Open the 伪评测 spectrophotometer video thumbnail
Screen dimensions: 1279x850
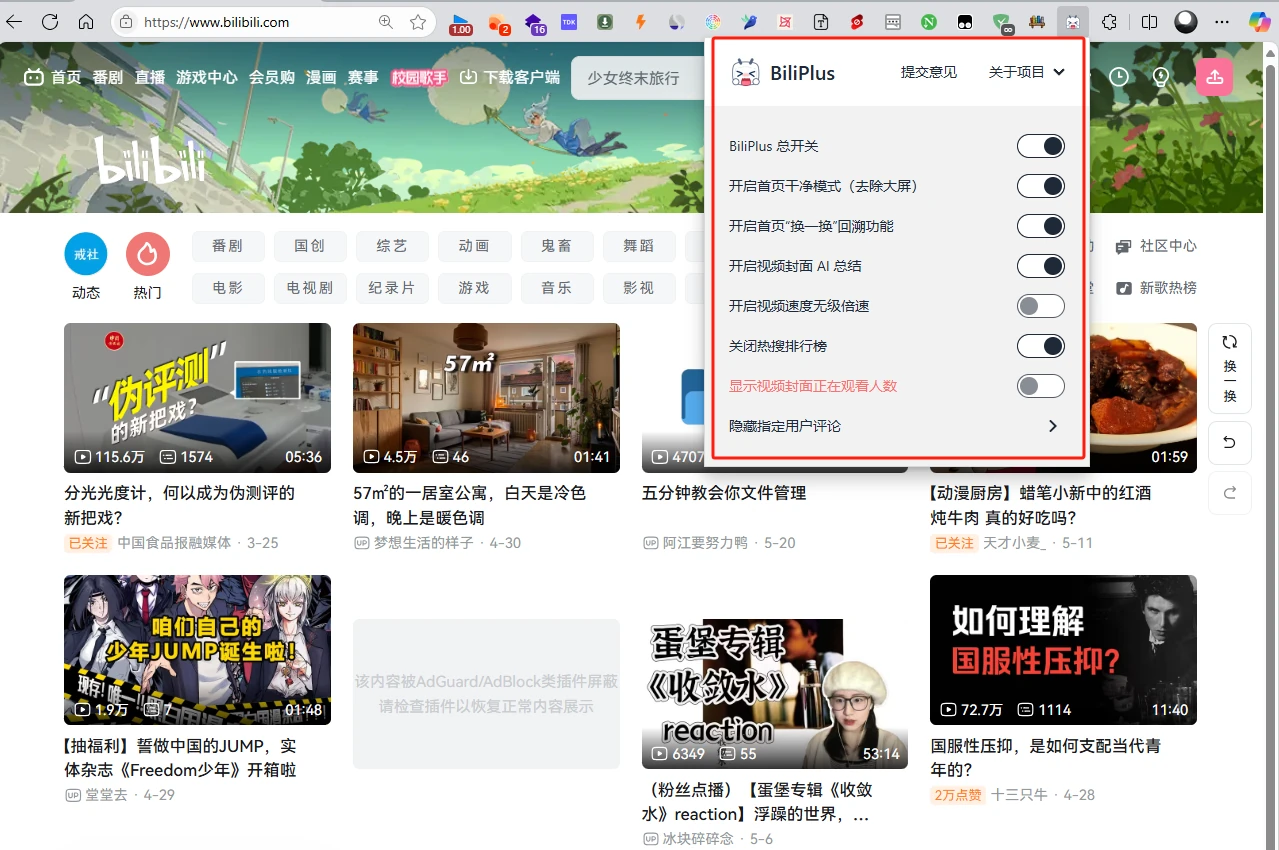tap(197, 398)
